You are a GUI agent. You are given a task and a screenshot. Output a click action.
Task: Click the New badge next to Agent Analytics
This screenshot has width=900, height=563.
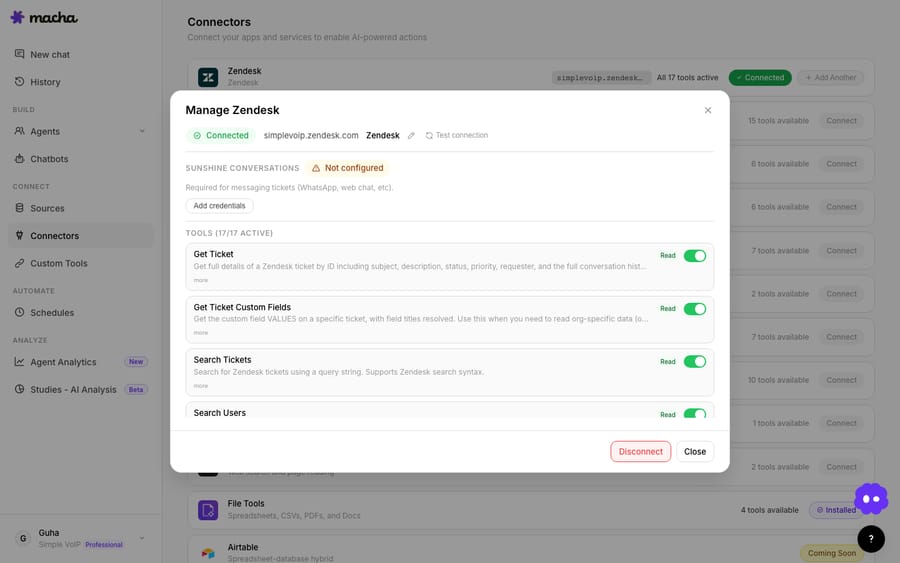click(x=136, y=362)
